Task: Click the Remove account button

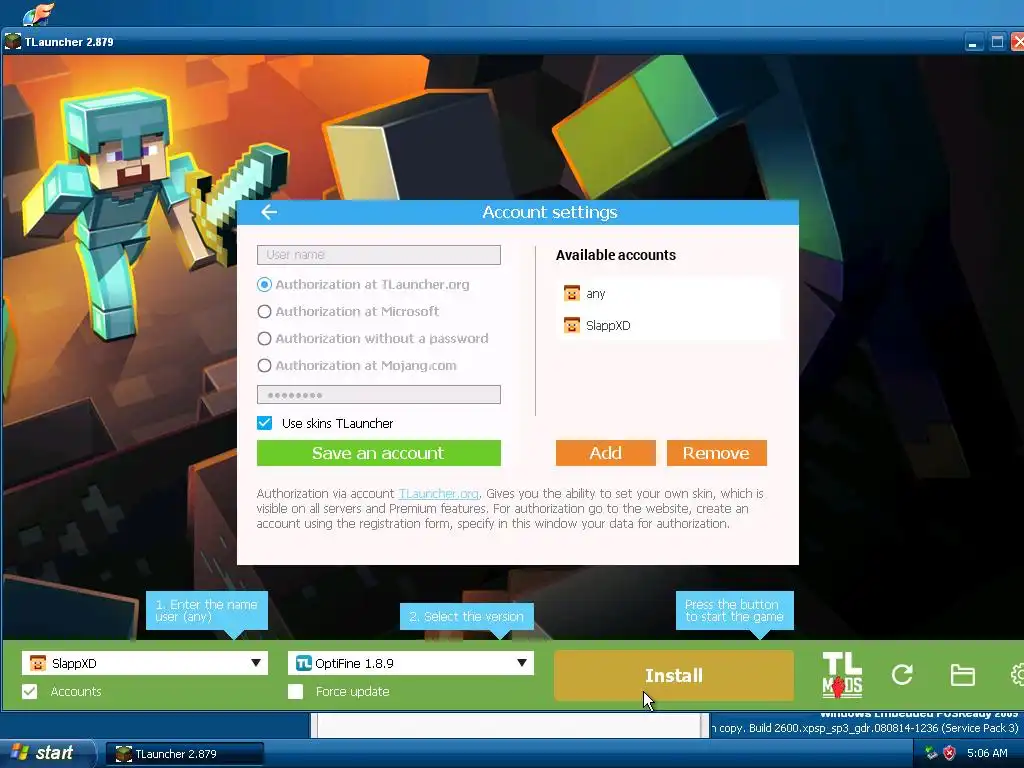Action: click(716, 453)
